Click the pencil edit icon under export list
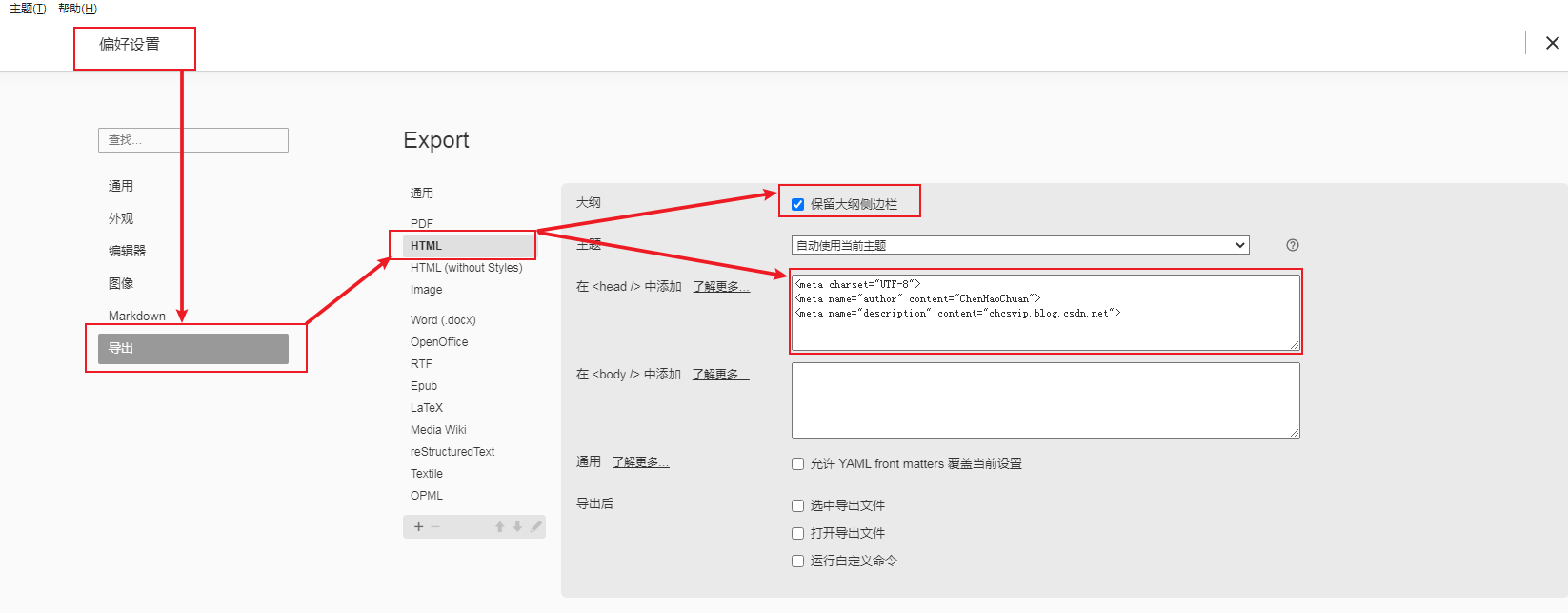 536,526
